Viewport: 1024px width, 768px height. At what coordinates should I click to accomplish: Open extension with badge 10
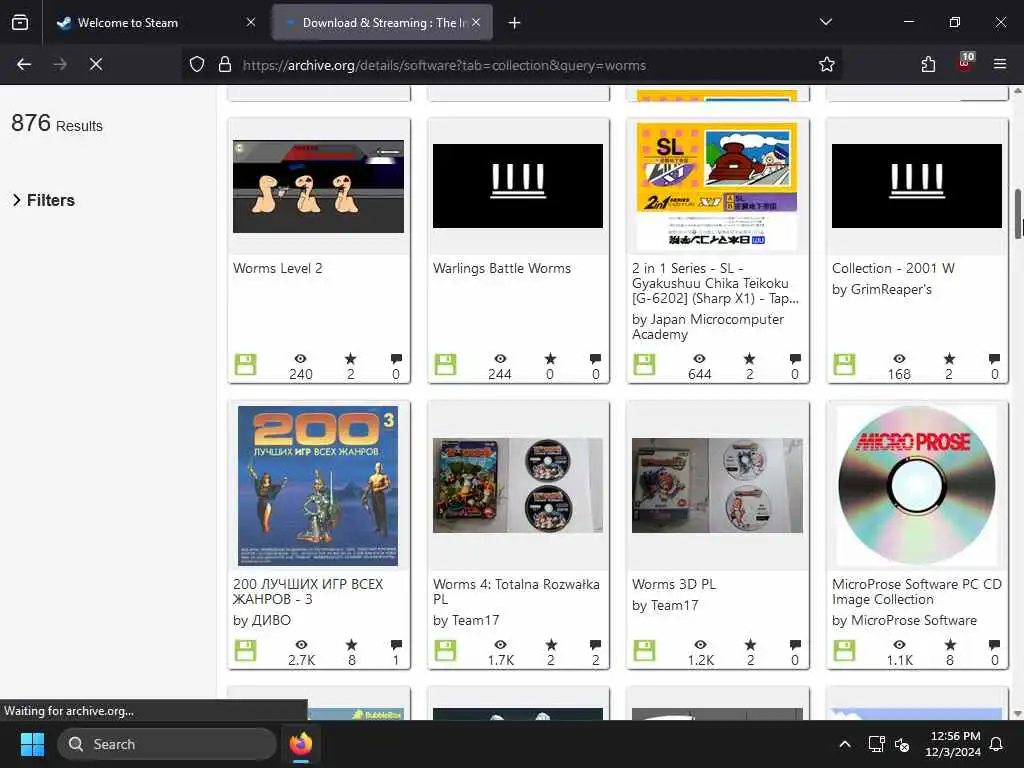tap(965, 63)
